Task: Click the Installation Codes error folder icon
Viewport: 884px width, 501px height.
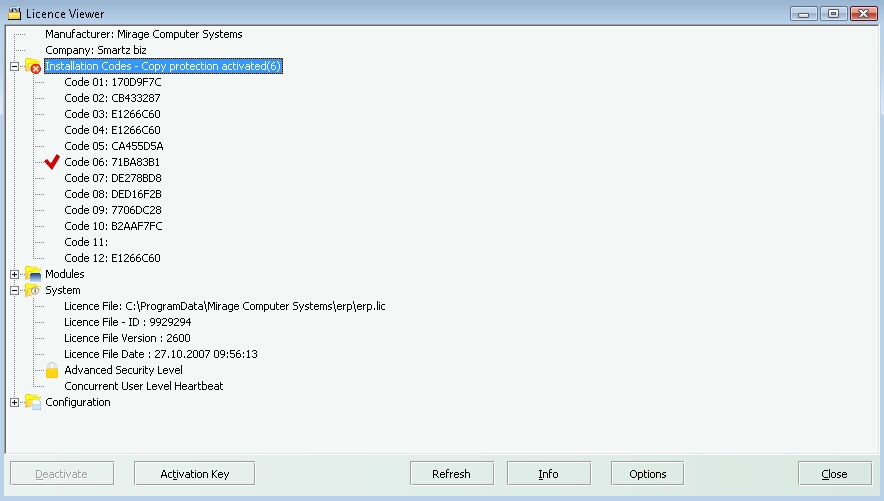Action: tap(33, 67)
